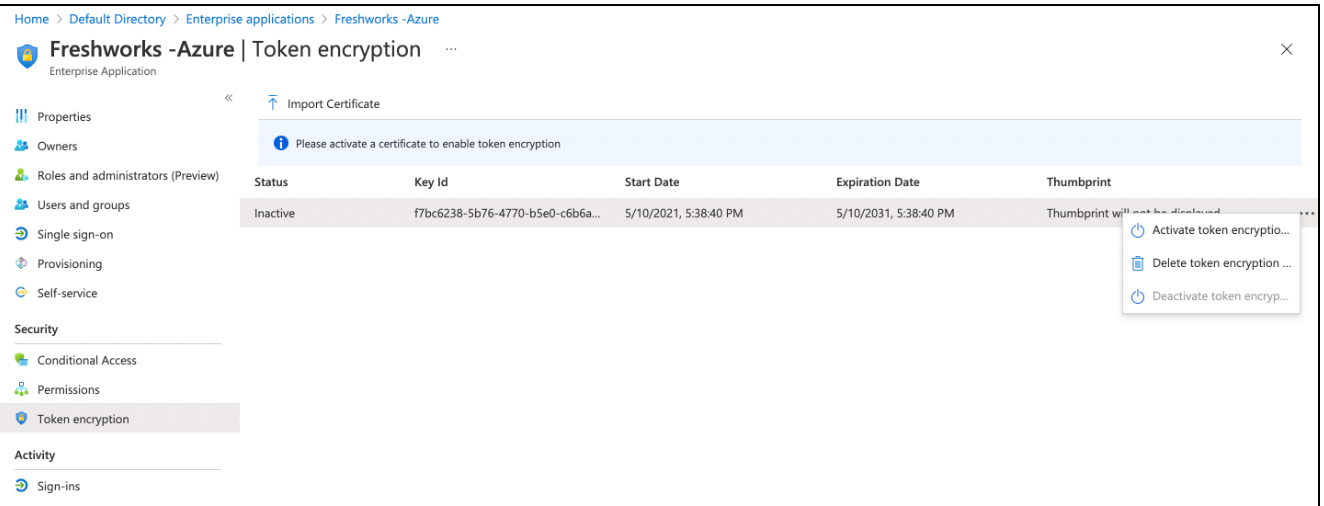The height and width of the screenshot is (506, 1324).
Task: Click the Key Id column header
Action: [431, 182]
